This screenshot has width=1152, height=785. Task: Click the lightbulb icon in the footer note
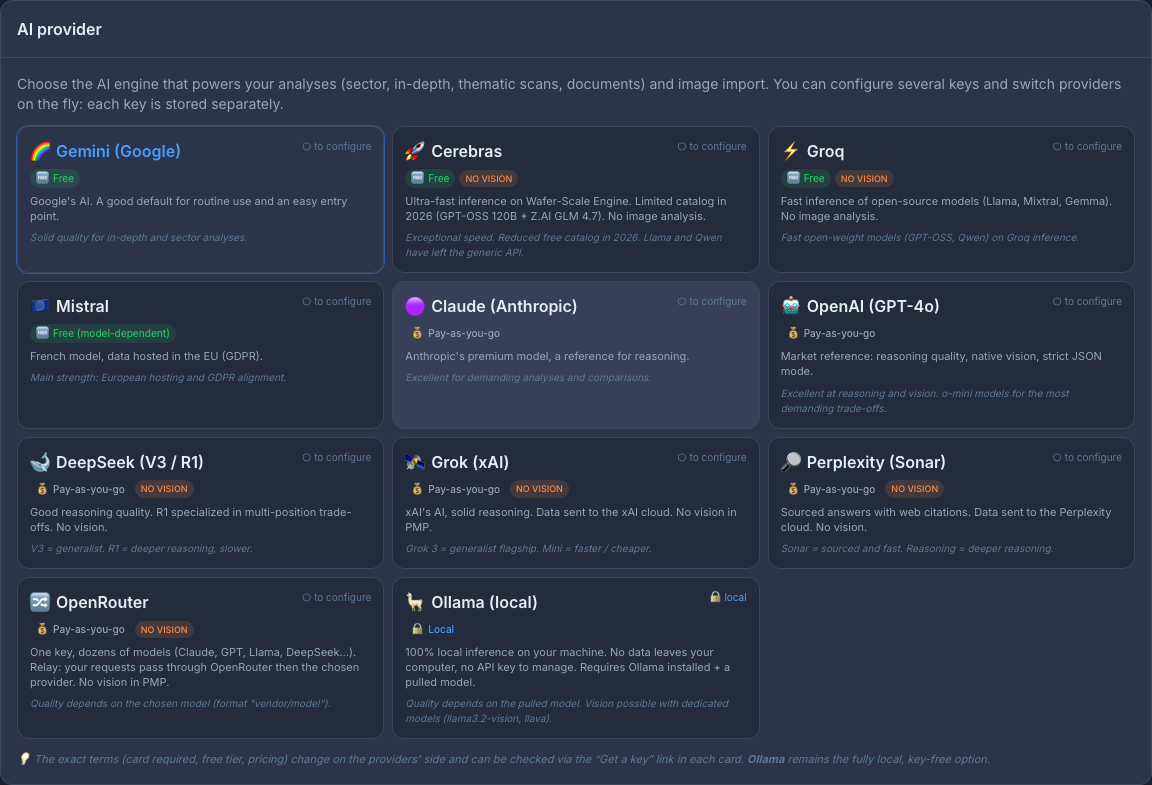point(24,759)
